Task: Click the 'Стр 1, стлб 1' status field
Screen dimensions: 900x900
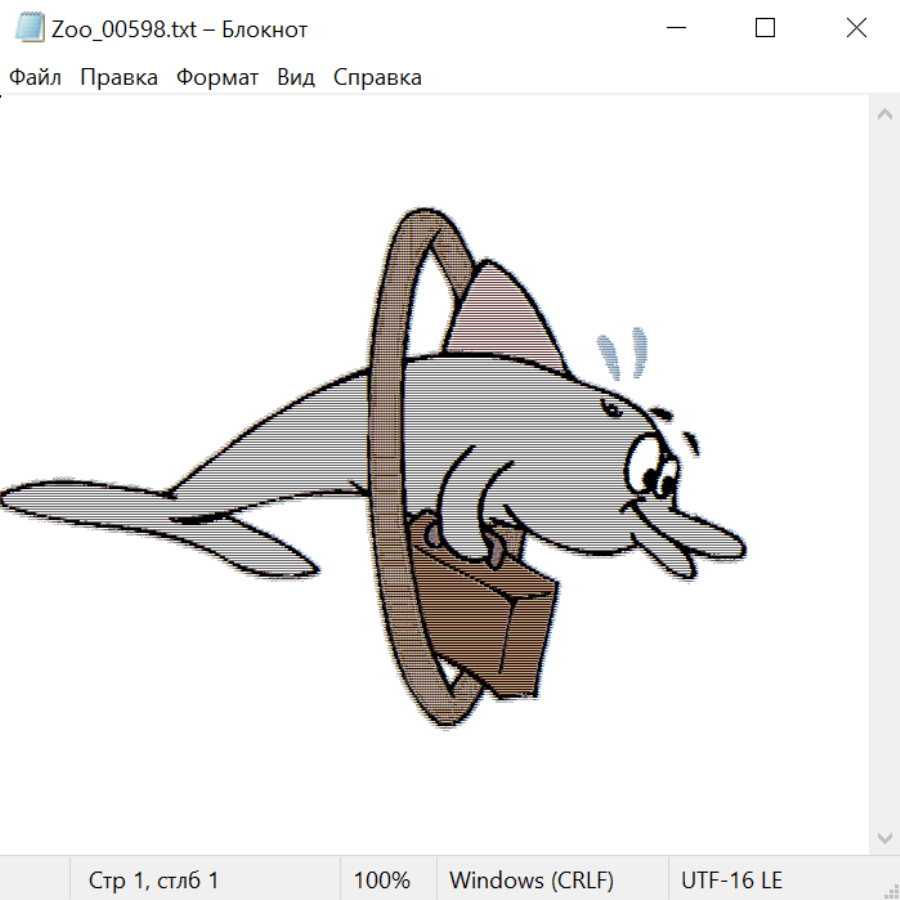Action: [x=154, y=881]
